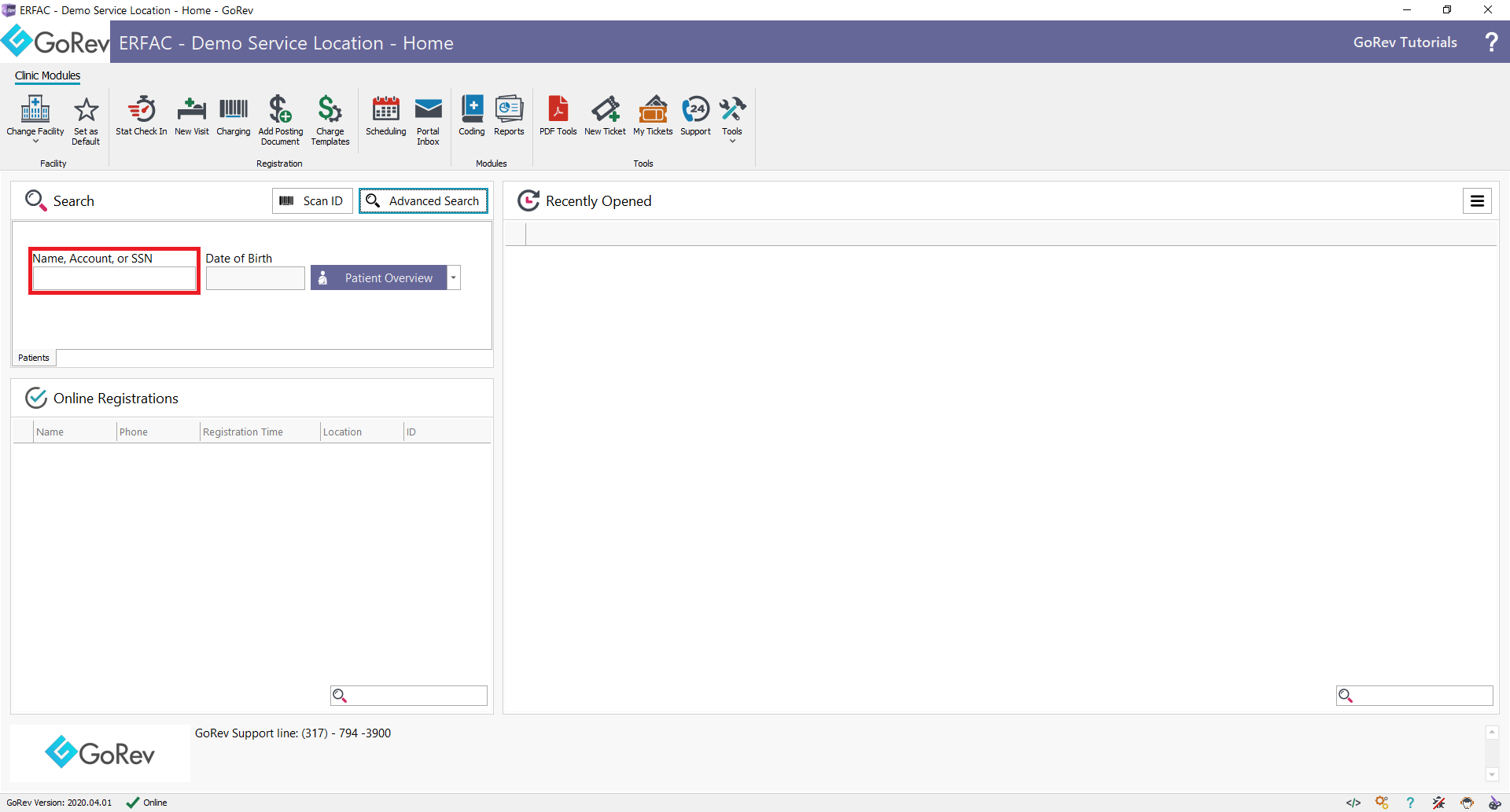
Task: Open the Change Facility menu
Action: coord(35,119)
